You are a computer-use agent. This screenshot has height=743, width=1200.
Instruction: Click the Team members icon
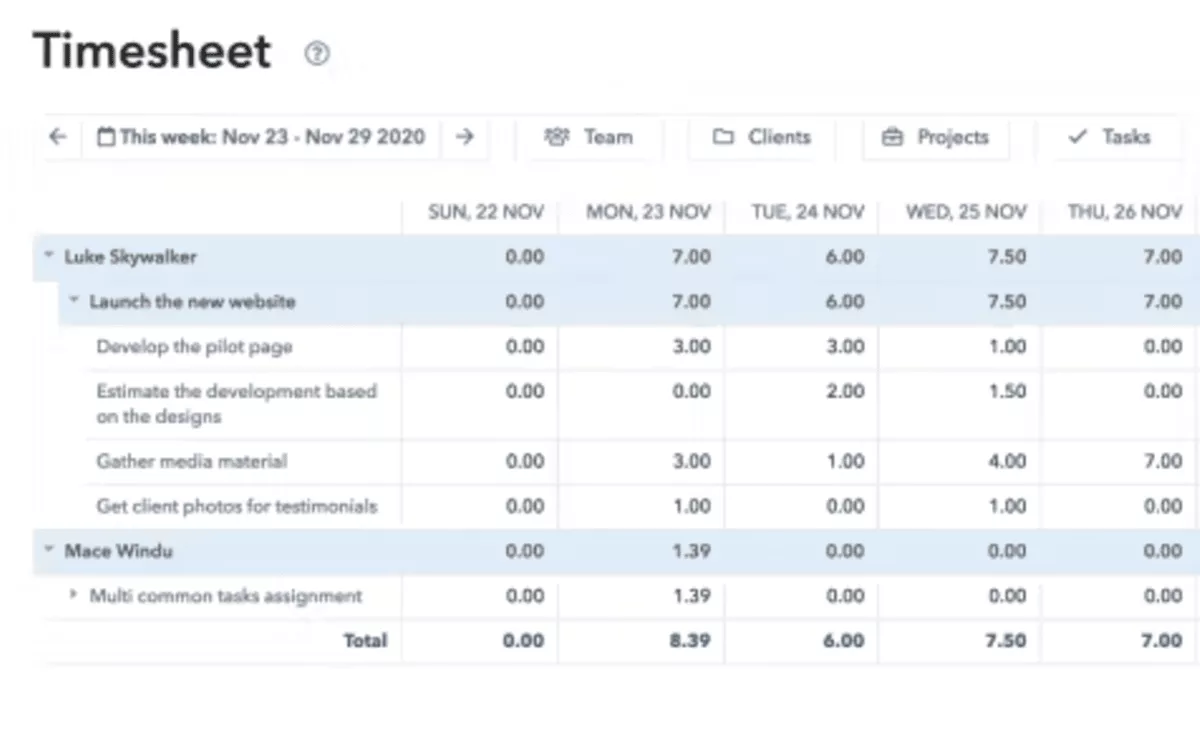pyautogui.click(x=557, y=137)
